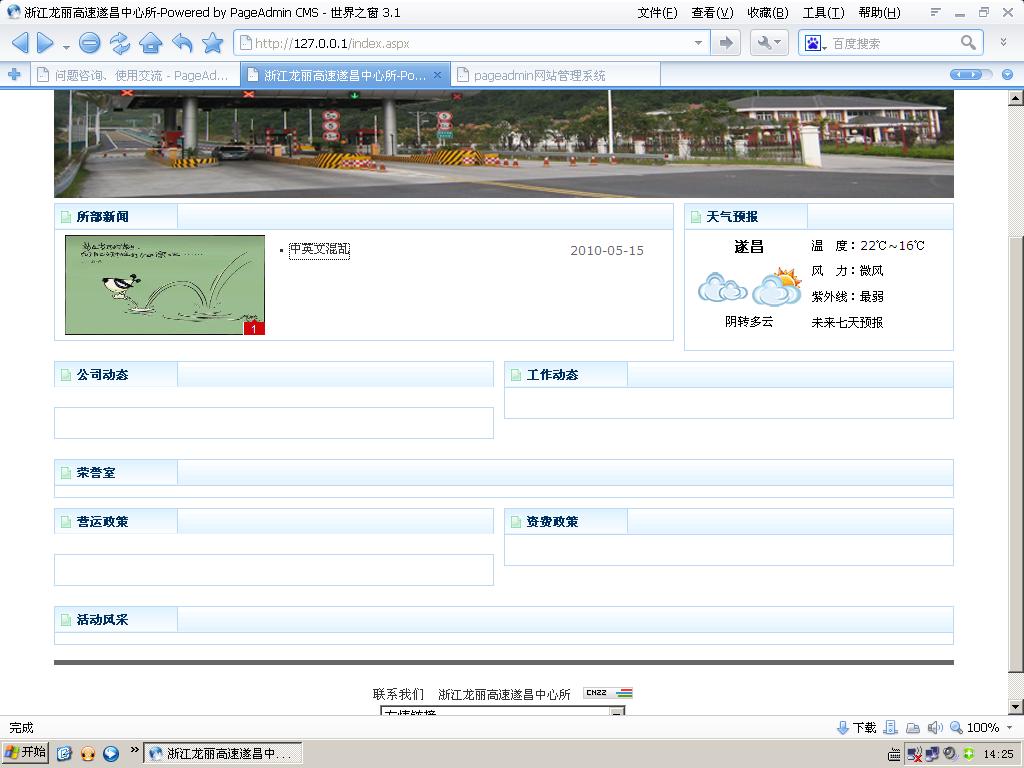Toggle page sound with speaker icon
1024x768 pixels.
pyautogui.click(x=935, y=728)
